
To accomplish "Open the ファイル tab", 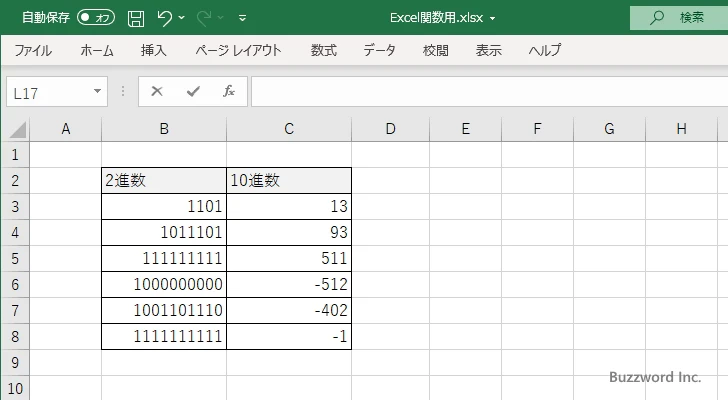I will pos(33,50).
